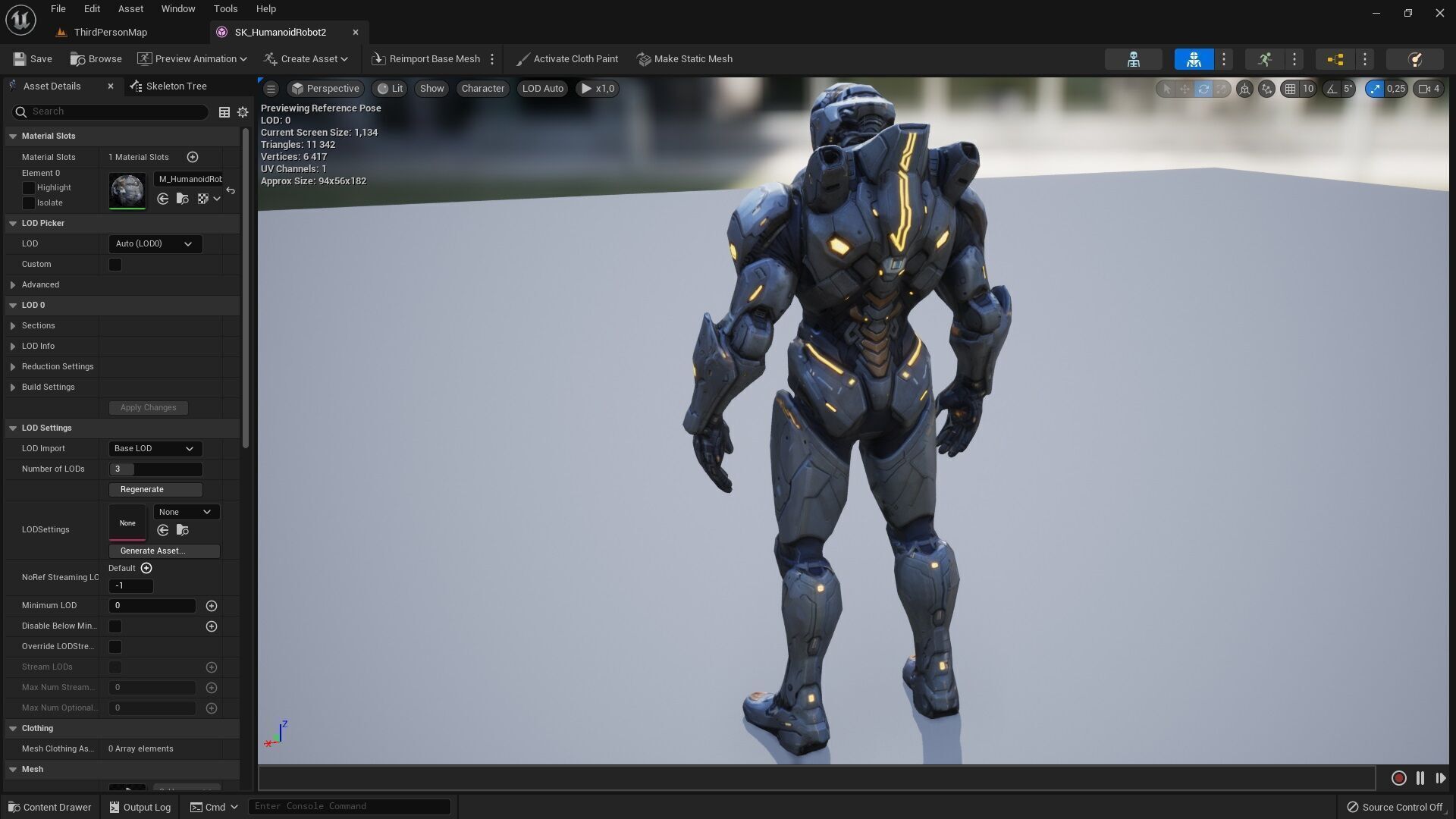This screenshot has width=1456, height=819.
Task: Start recording with the red record button
Action: tap(1399, 778)
